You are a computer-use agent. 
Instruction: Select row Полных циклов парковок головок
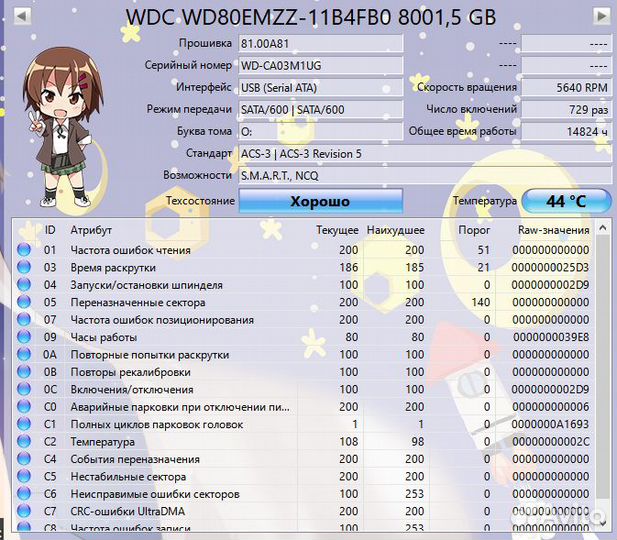tap(303, 424)
